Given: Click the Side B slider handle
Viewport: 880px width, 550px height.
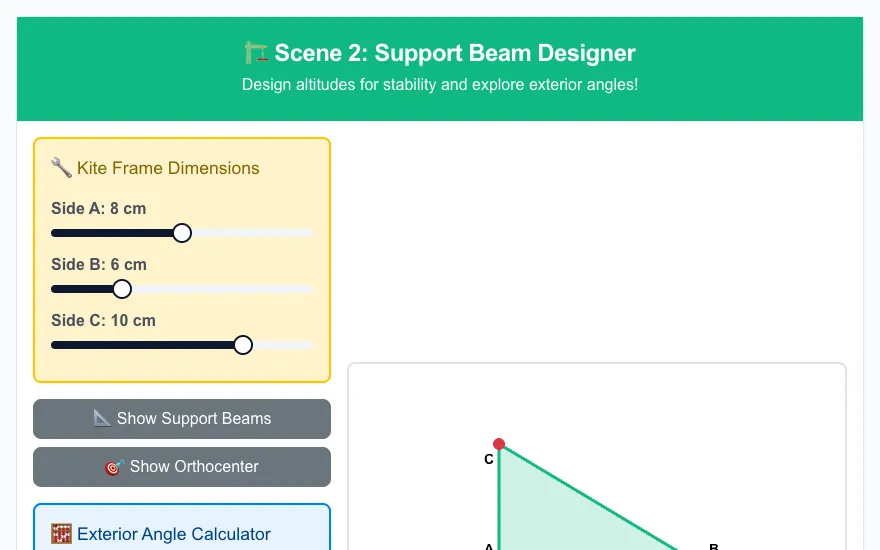Looking at the screenshot, I should coord(122,289).
